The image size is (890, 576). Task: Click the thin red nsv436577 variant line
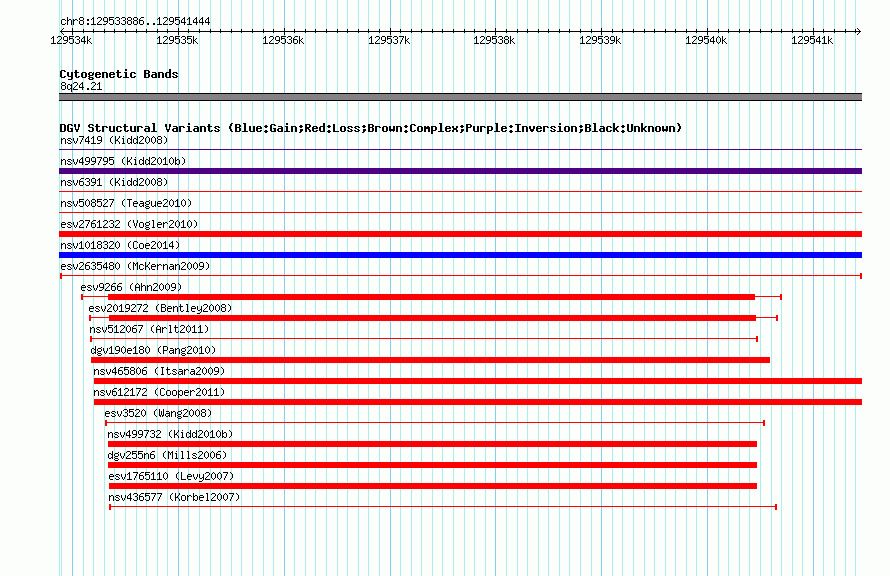[443, 507]
